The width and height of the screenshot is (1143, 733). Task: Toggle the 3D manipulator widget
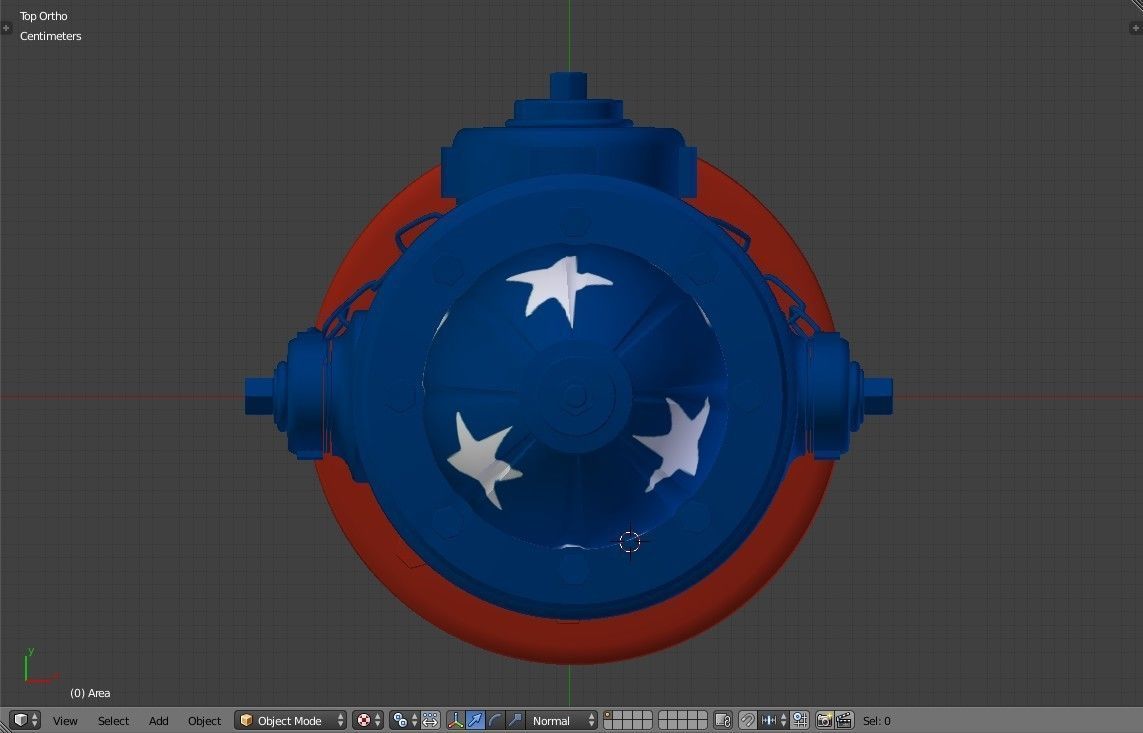pos(456,721)
